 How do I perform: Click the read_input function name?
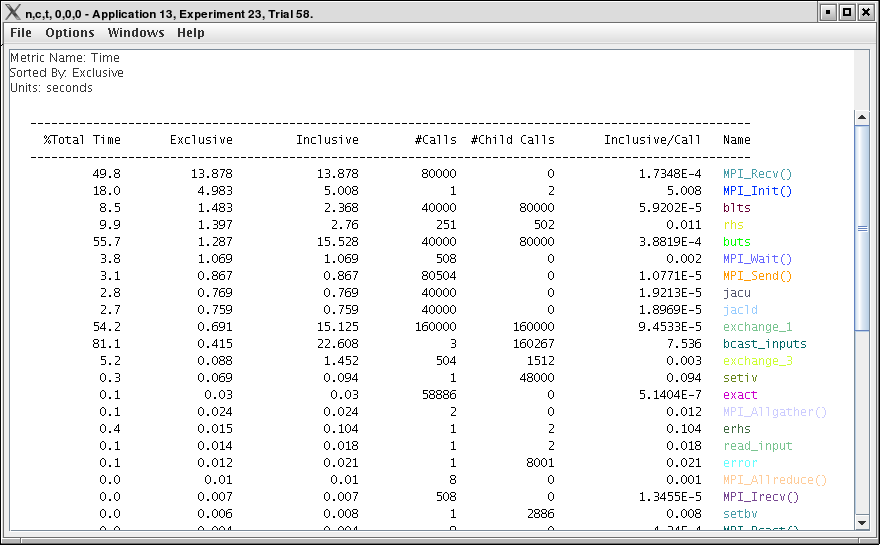(757, 446)
